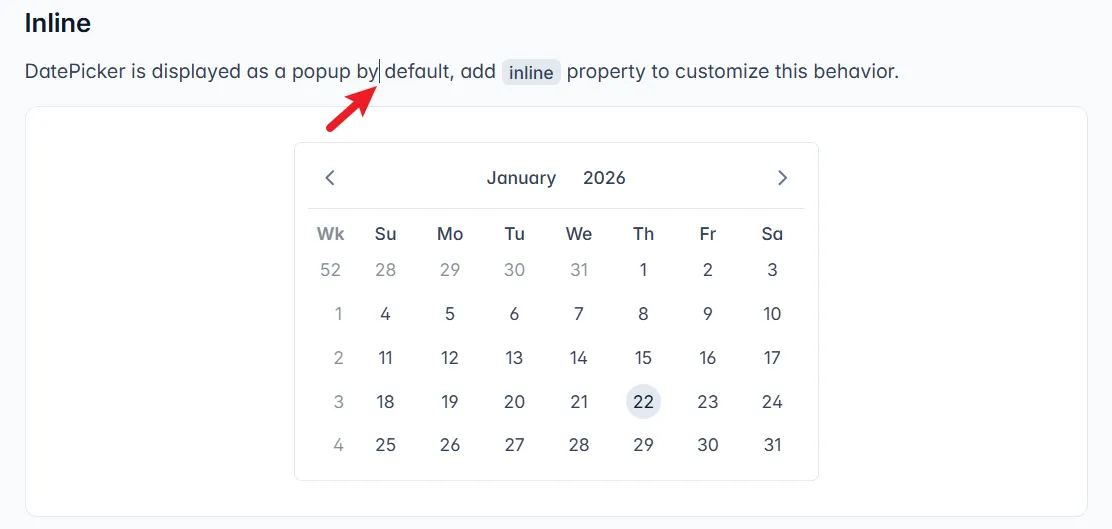
Task: Click January 27 under Tuesday
Action: 514,445
